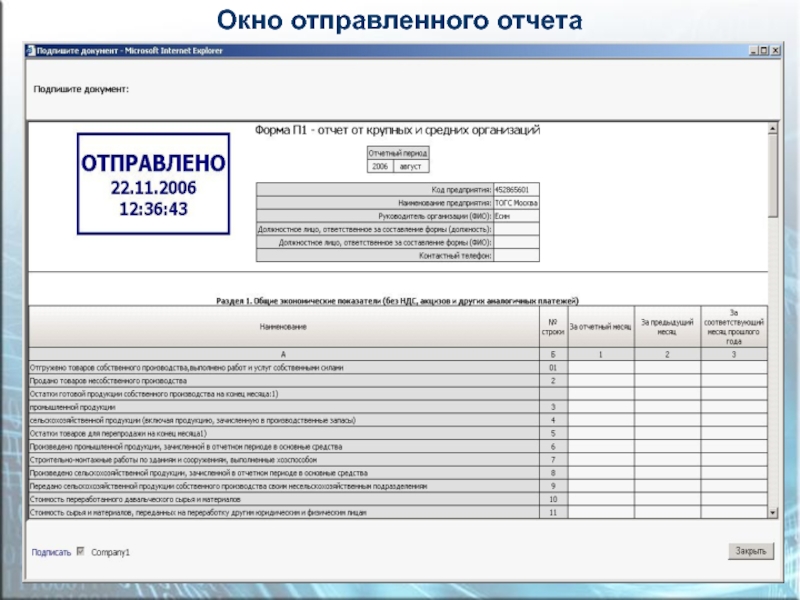Click the Отчетный период header
Image resolution: width=800 pixels, height=600 pixels.
[397, 153]
